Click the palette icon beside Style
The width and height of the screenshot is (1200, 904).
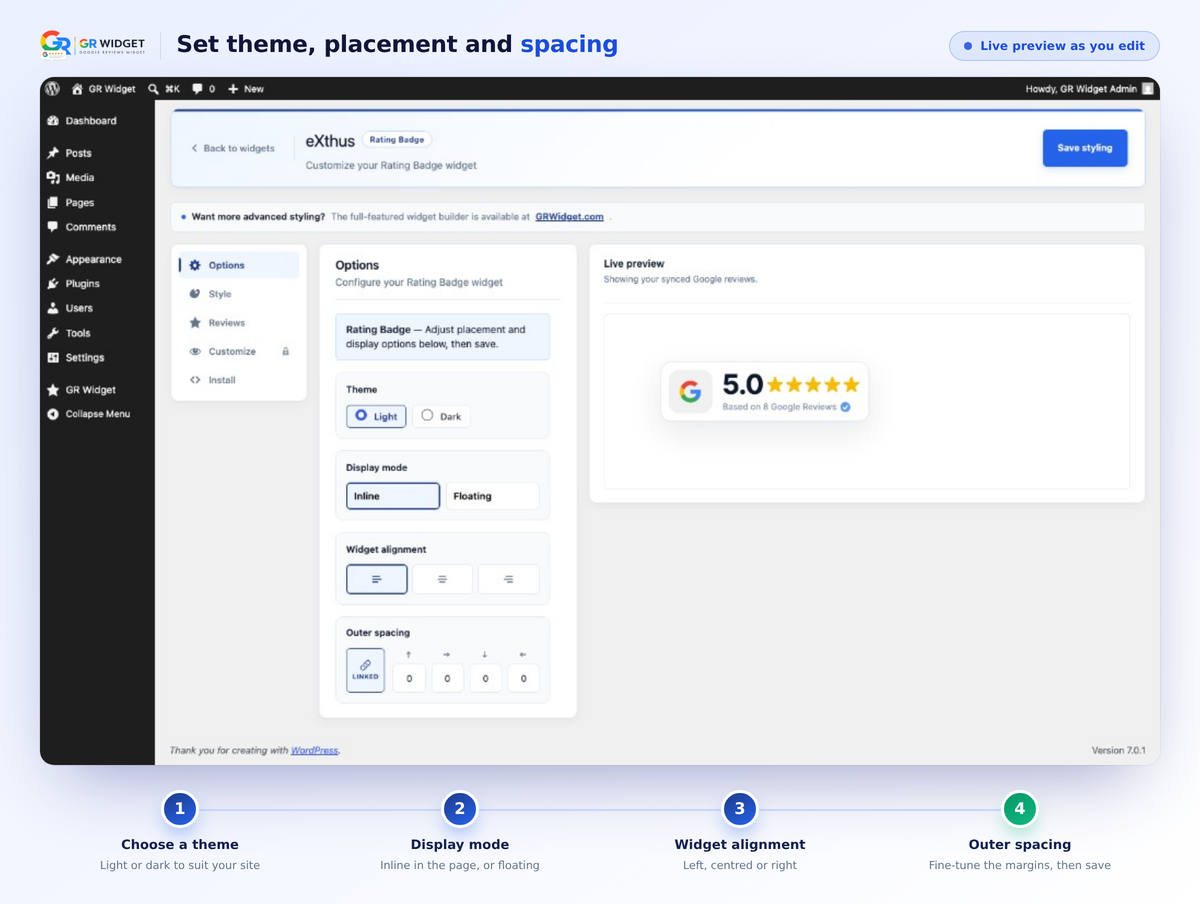pos(195,294)
